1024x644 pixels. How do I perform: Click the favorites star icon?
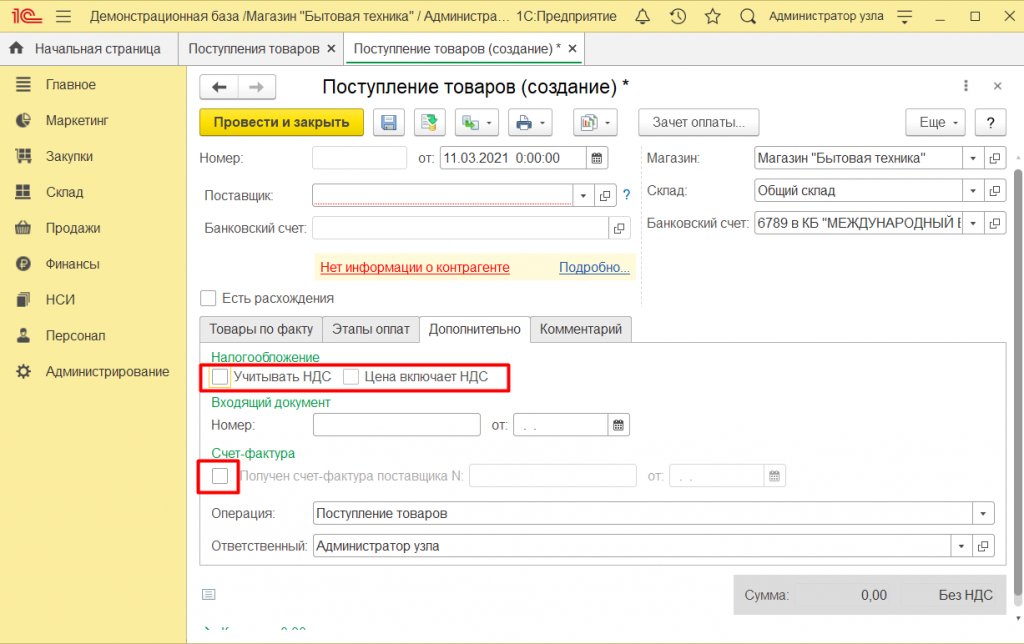pos(712,16)
